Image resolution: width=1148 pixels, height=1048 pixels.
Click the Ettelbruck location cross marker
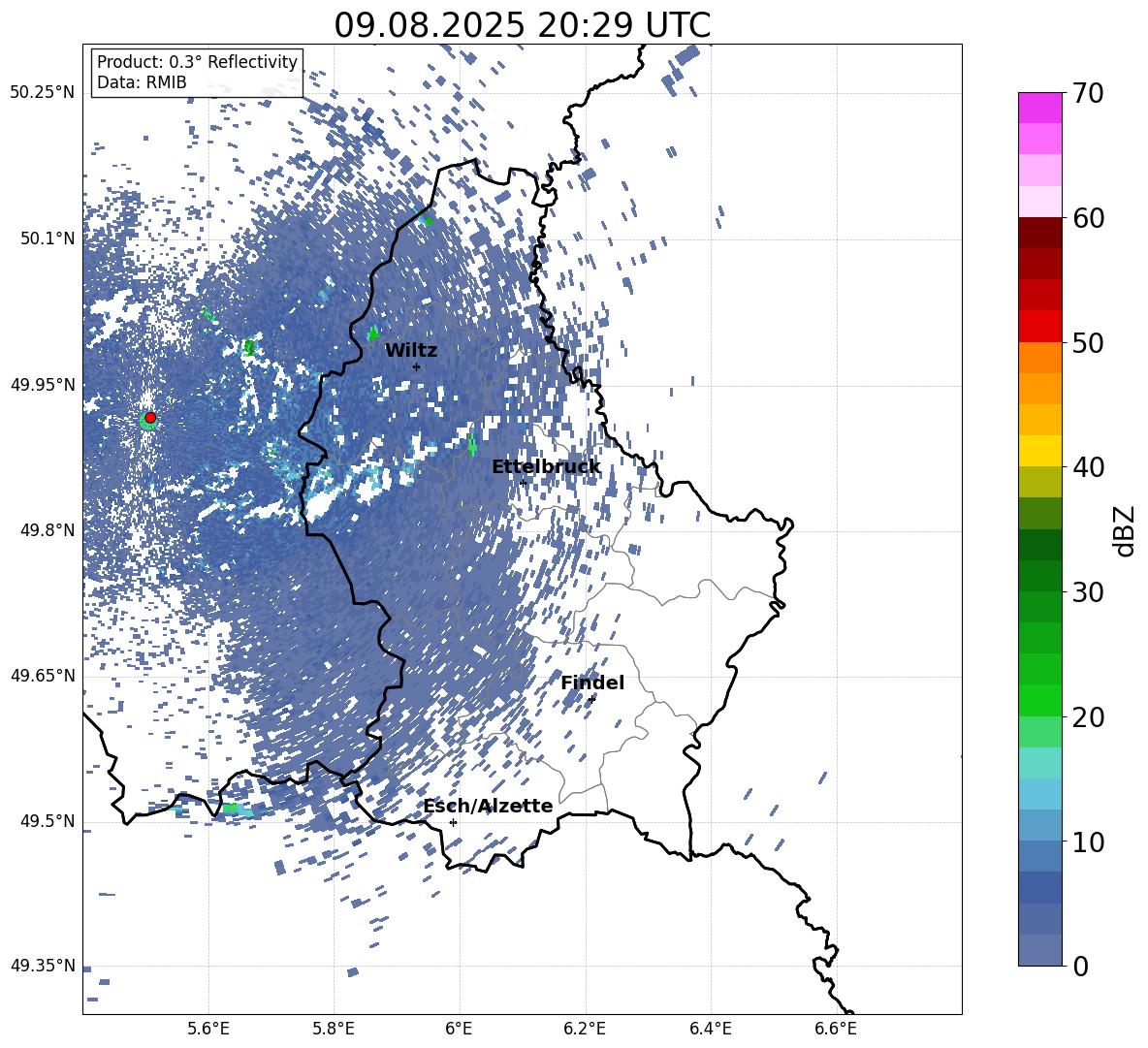click(523, 483)
